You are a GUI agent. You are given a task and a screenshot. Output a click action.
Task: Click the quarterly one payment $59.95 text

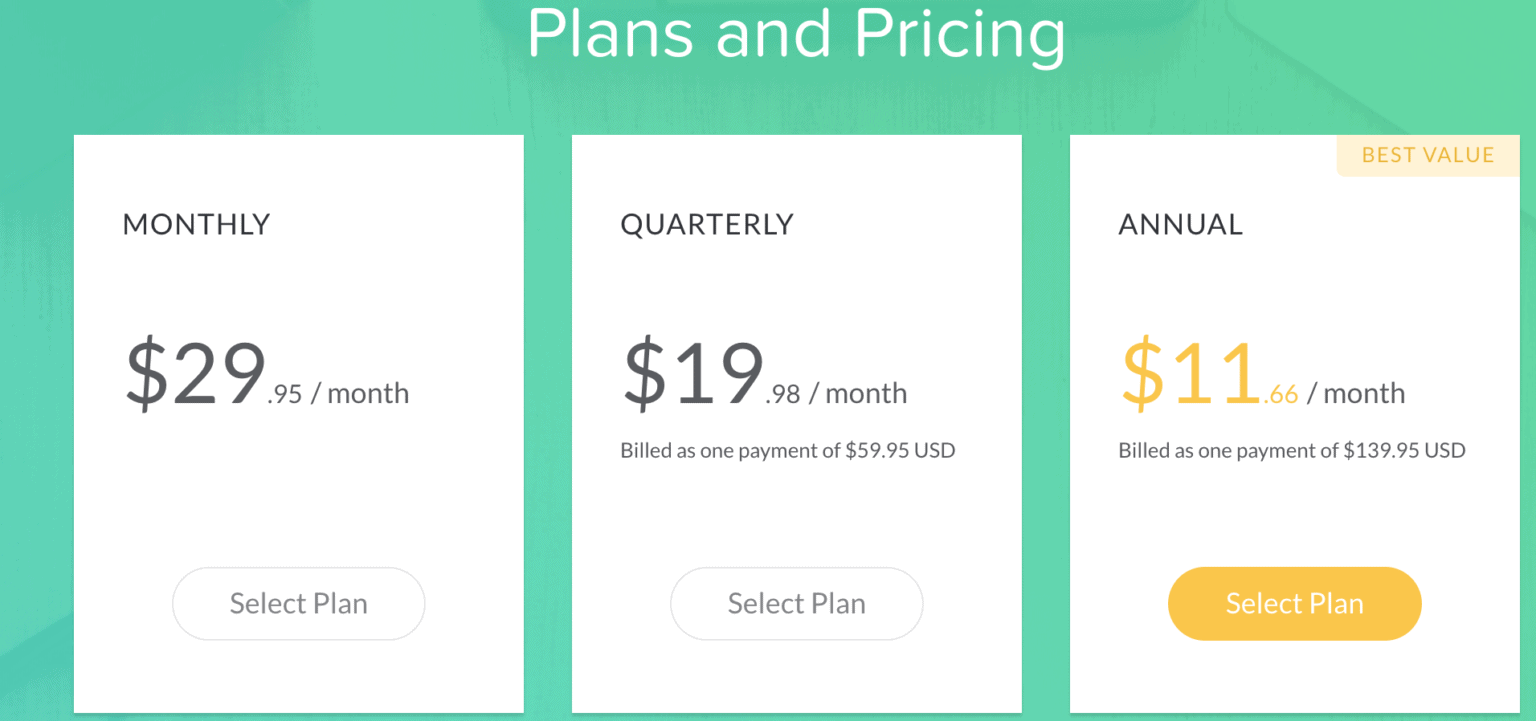pos(787,450)
